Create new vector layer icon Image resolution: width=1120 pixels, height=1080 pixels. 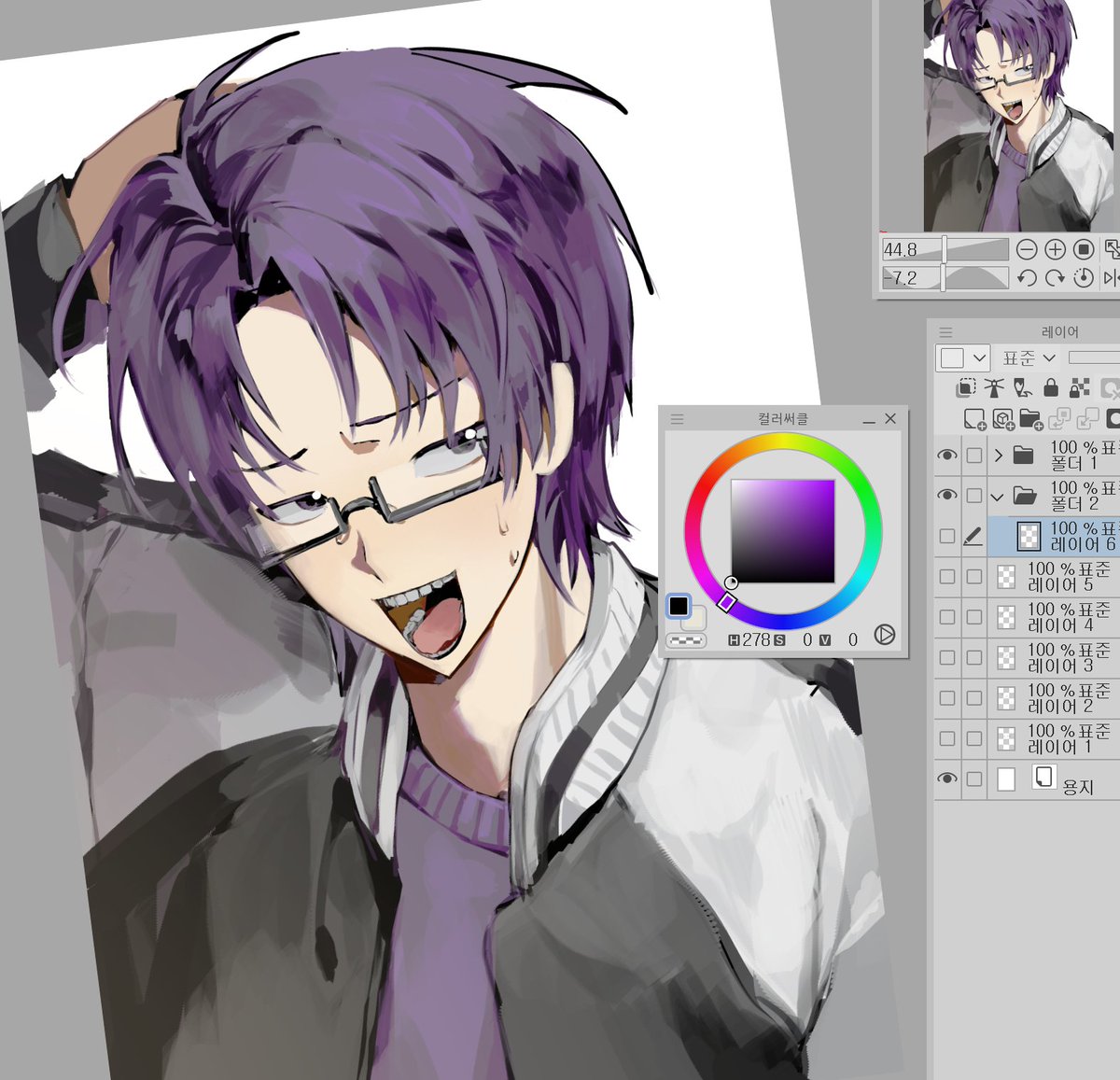coord(1004,418)
